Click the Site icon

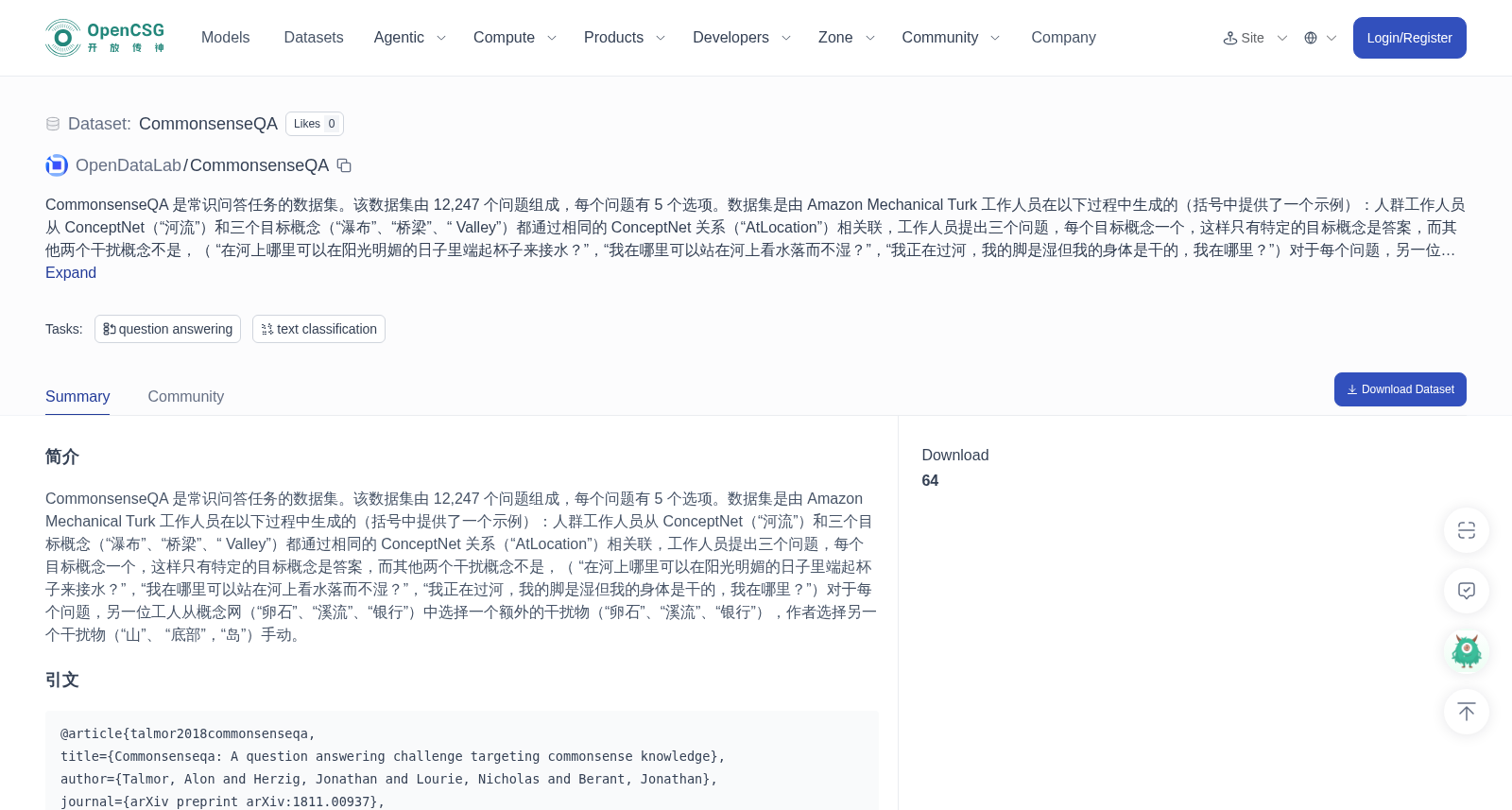click(1230, 38)
